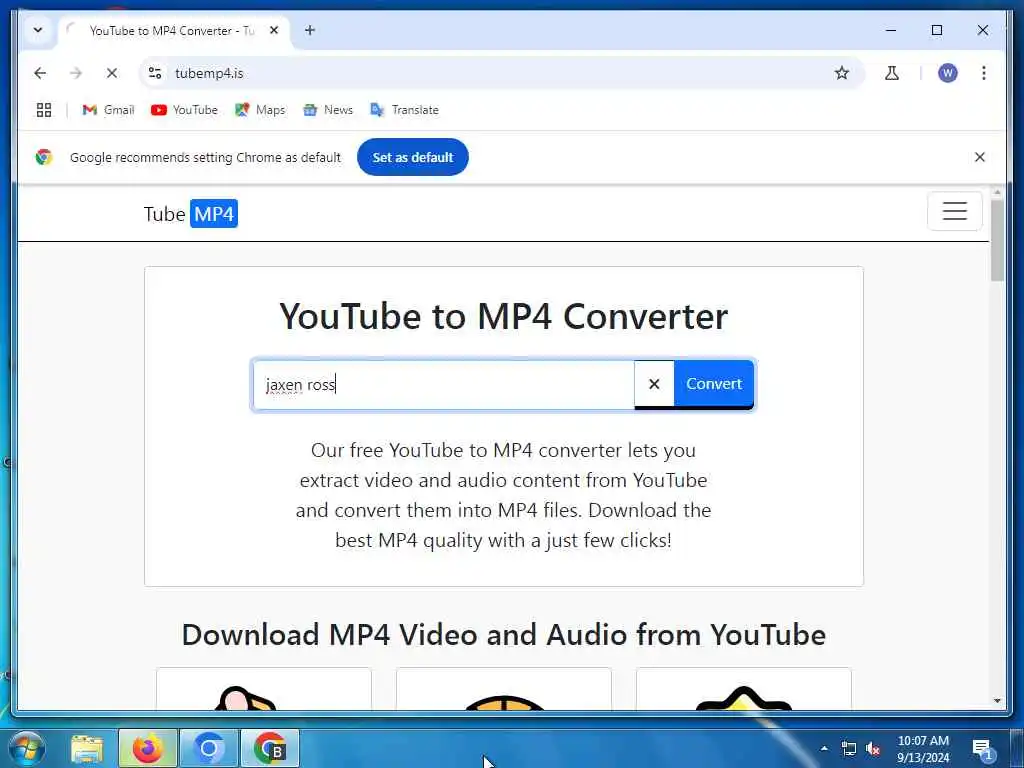
Task: Stop loading the page
Action: (112, 73)
